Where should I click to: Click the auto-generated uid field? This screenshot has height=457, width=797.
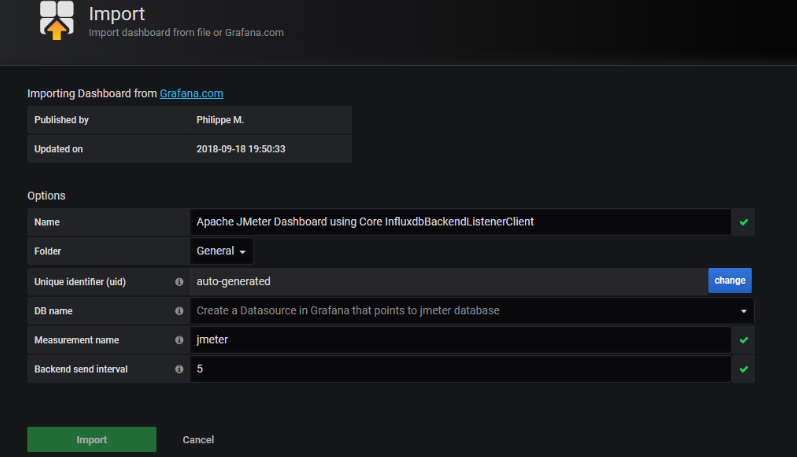tap(449, 282)
